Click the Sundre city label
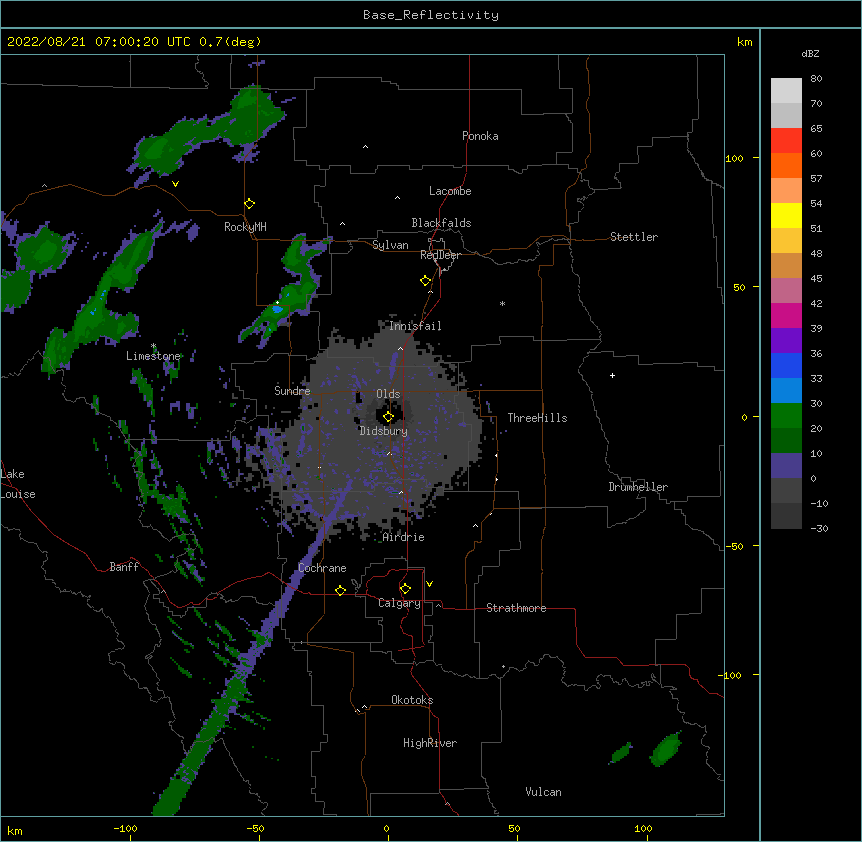 [292, 391]
